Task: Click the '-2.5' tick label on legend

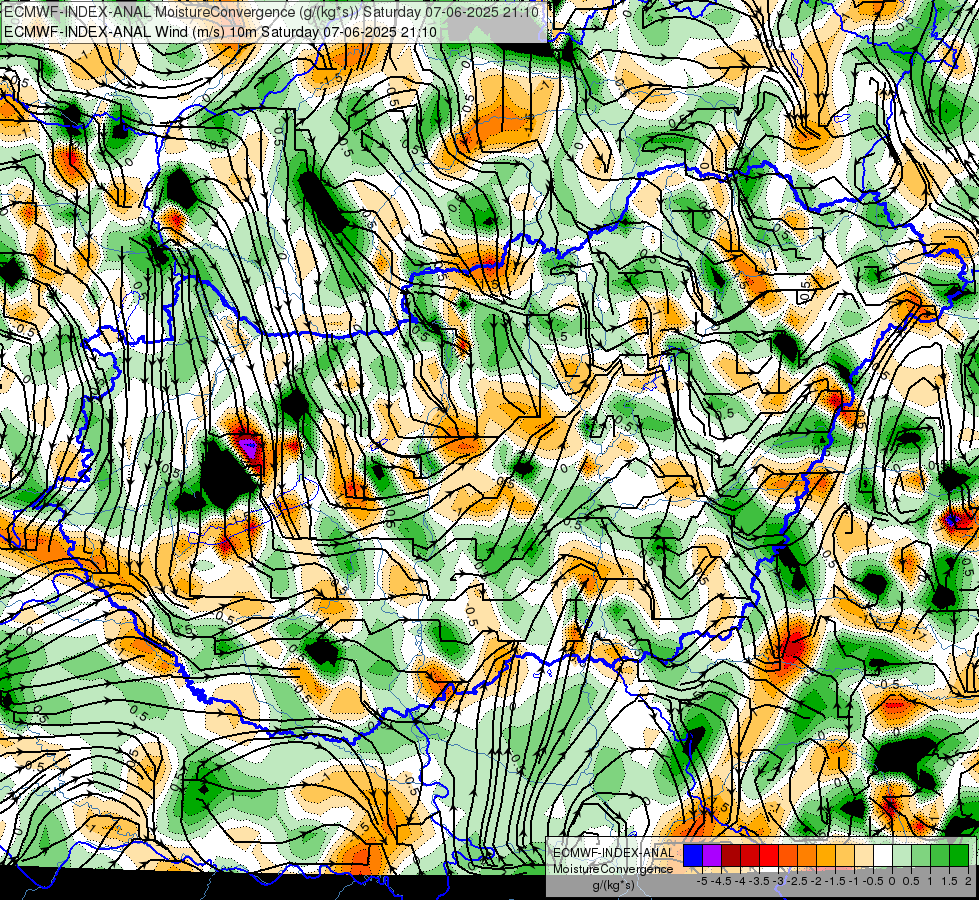Action: [x=798, y=881]
